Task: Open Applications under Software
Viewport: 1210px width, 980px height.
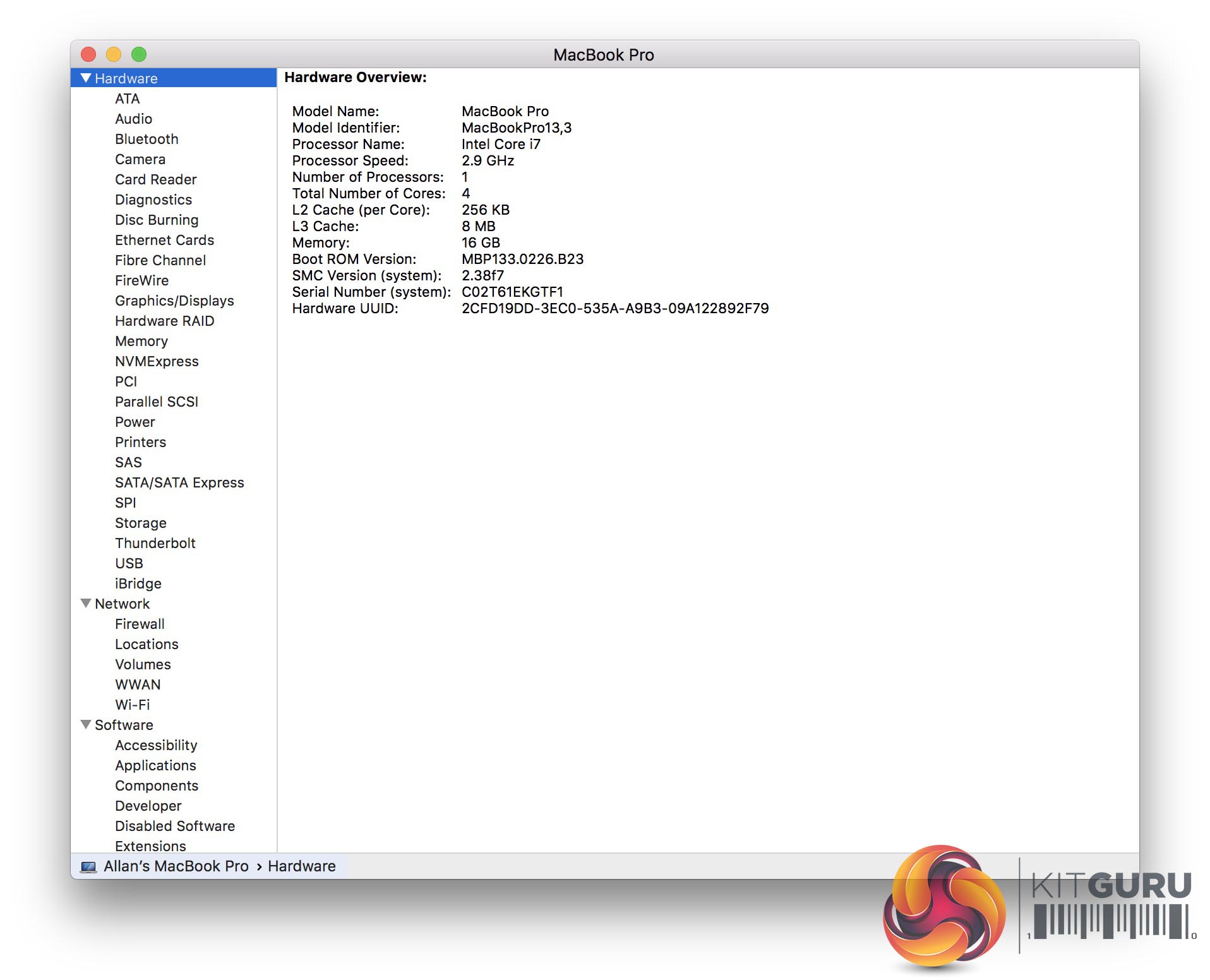Action: pyautogui.click(x=155, y=765)
